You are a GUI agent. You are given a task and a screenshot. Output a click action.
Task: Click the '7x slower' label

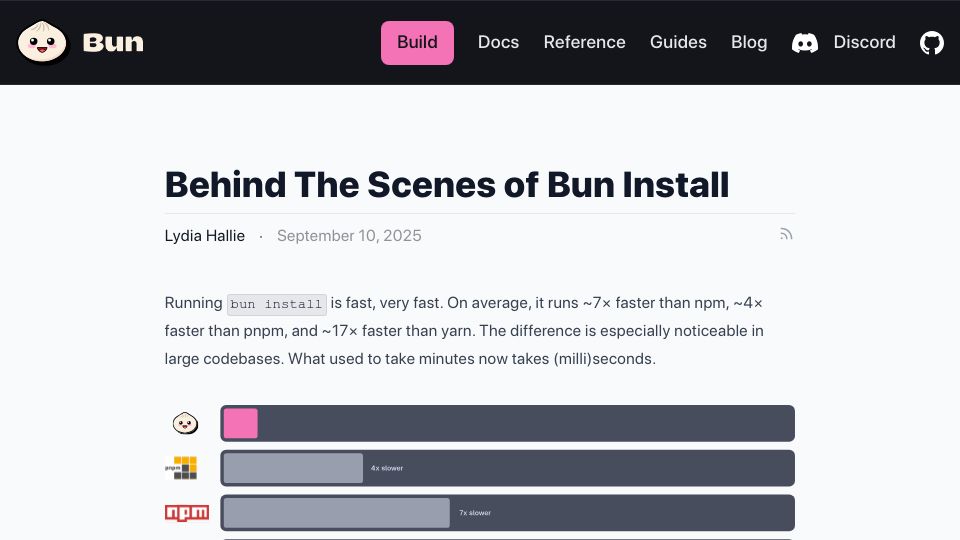pyautogui.click(x=475, y=513)
